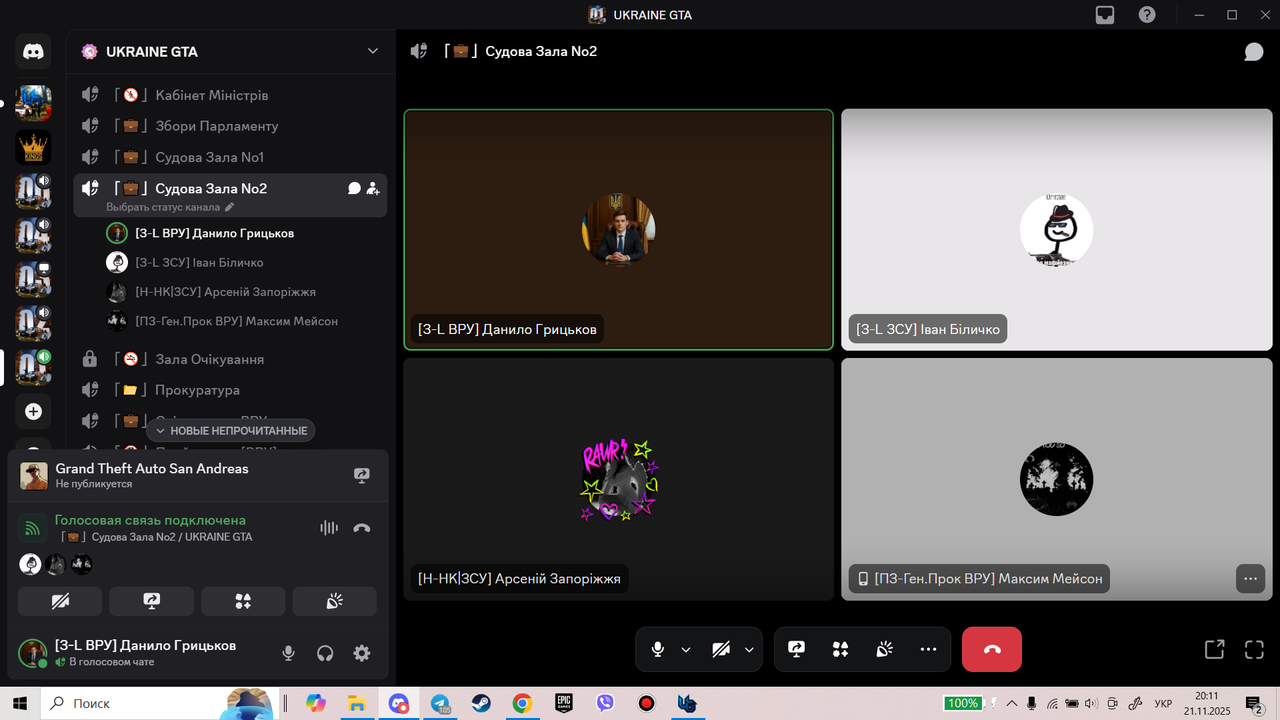Mute microphone in the call control bar
1280x720 pixels.
click(657, 649)
